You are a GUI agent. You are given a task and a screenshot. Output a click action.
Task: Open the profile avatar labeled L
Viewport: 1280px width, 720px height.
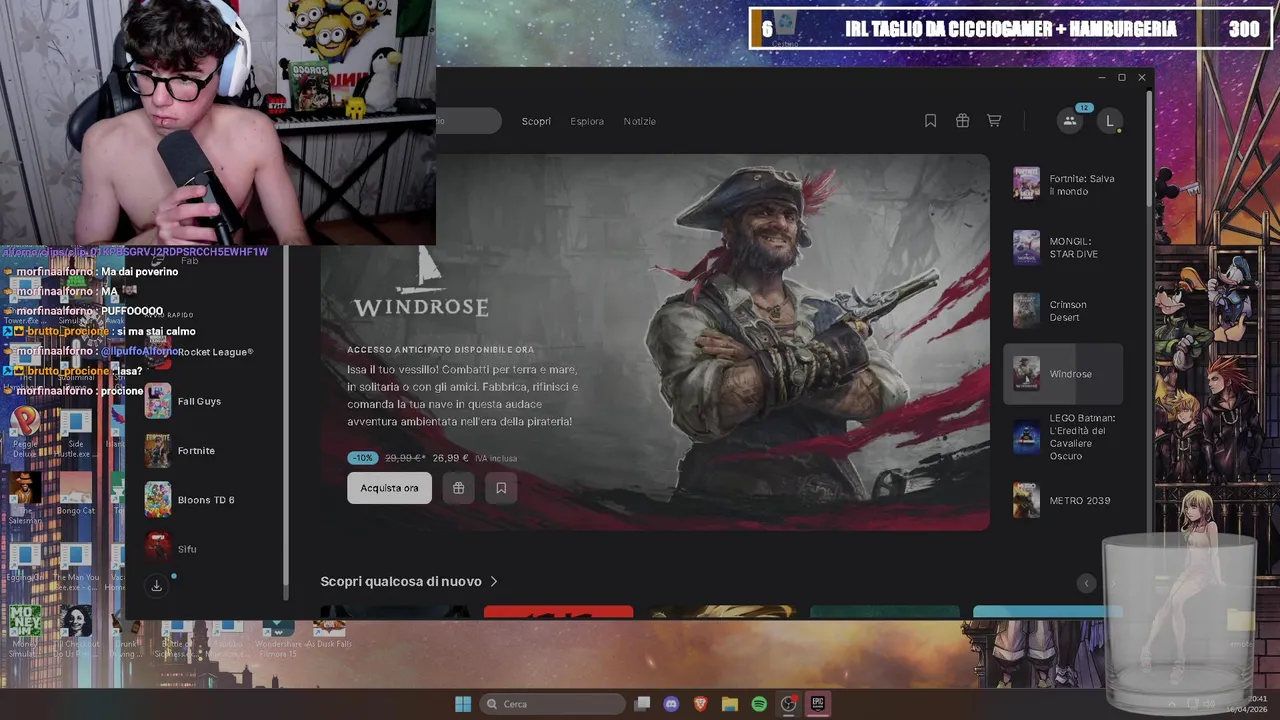[x=1109, y=121]
